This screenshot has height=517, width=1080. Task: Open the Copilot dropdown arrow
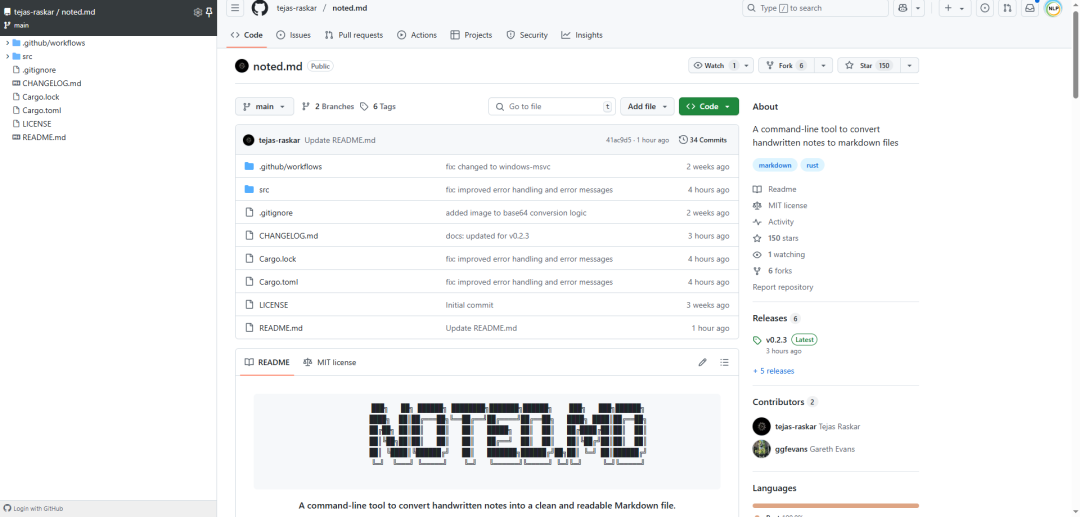coord(919,8)
